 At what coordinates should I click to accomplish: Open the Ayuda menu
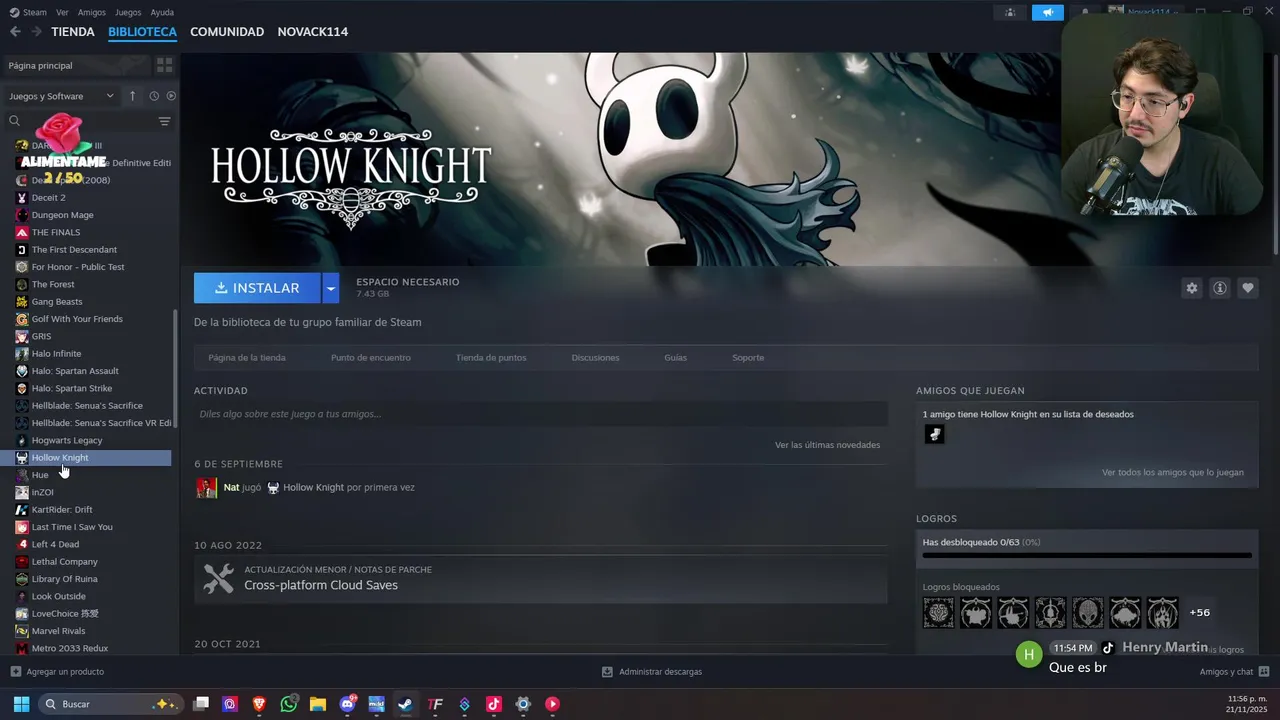162,12
